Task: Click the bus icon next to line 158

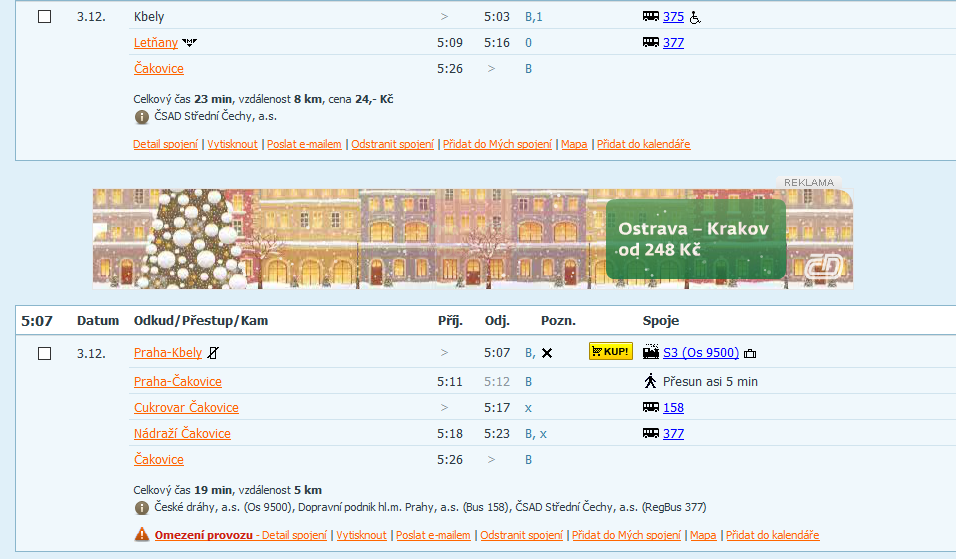Action: (x=651, y=407)
